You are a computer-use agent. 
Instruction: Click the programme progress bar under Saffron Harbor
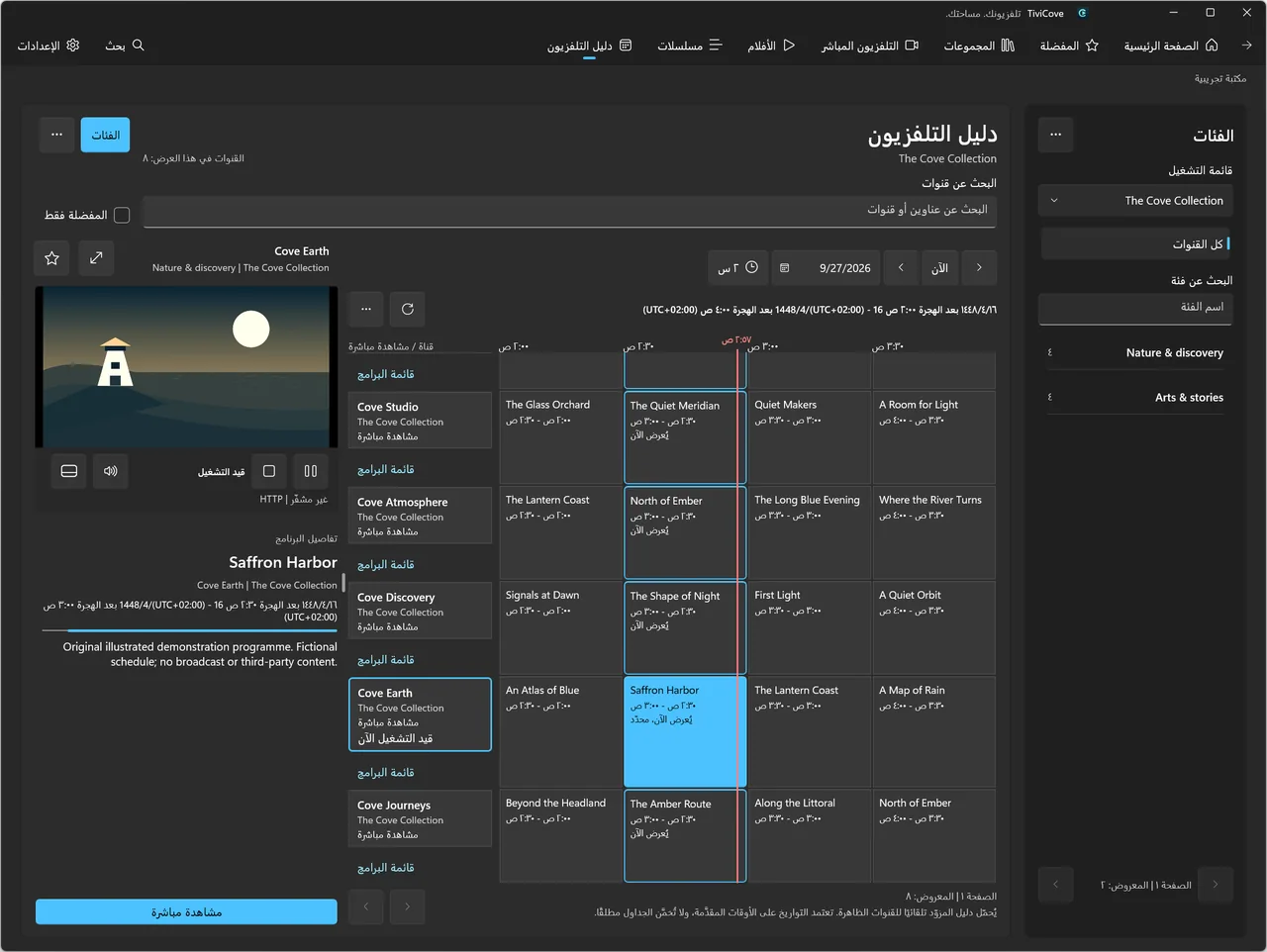190,629
